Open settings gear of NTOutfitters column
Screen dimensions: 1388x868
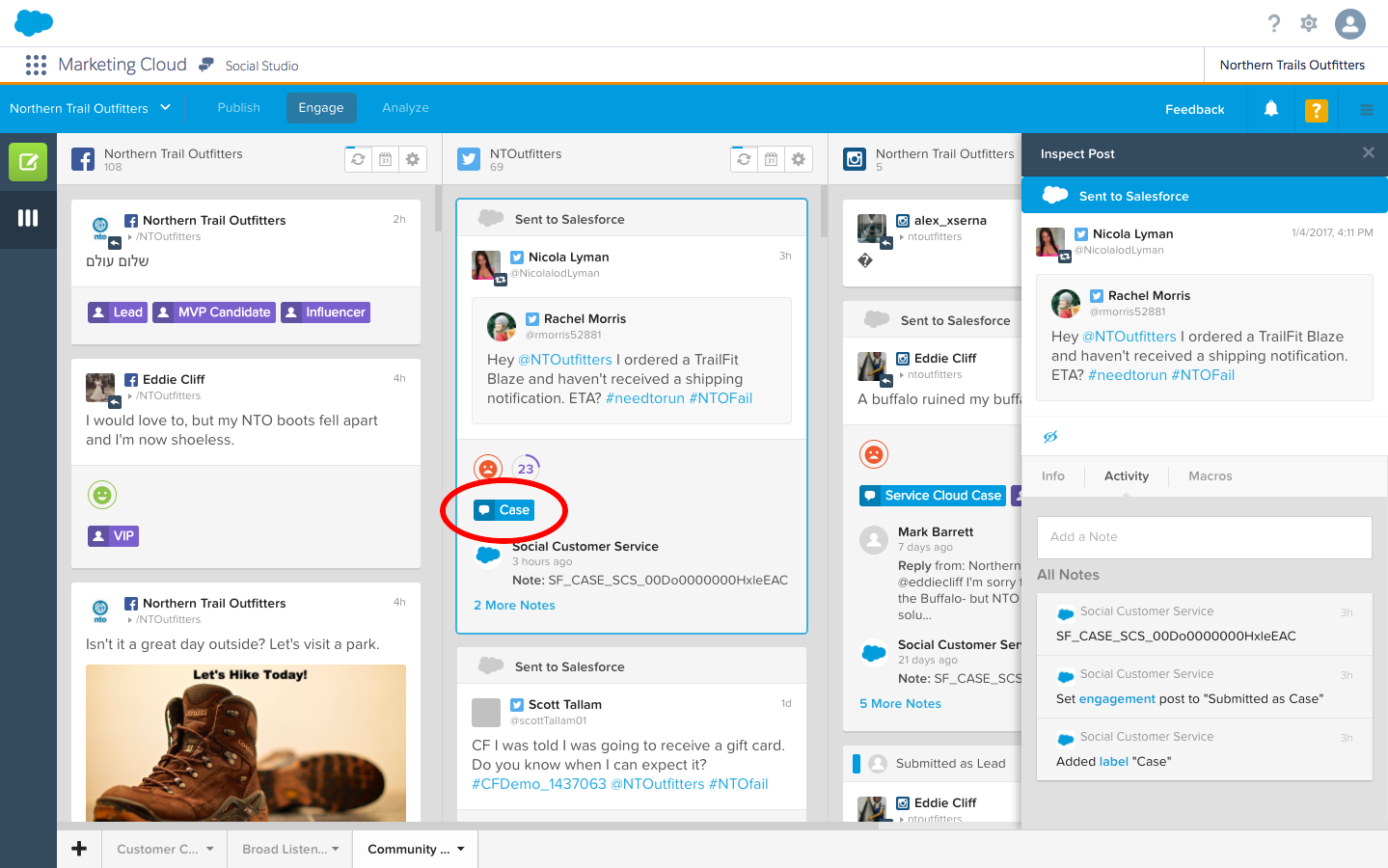coord(799,159)
